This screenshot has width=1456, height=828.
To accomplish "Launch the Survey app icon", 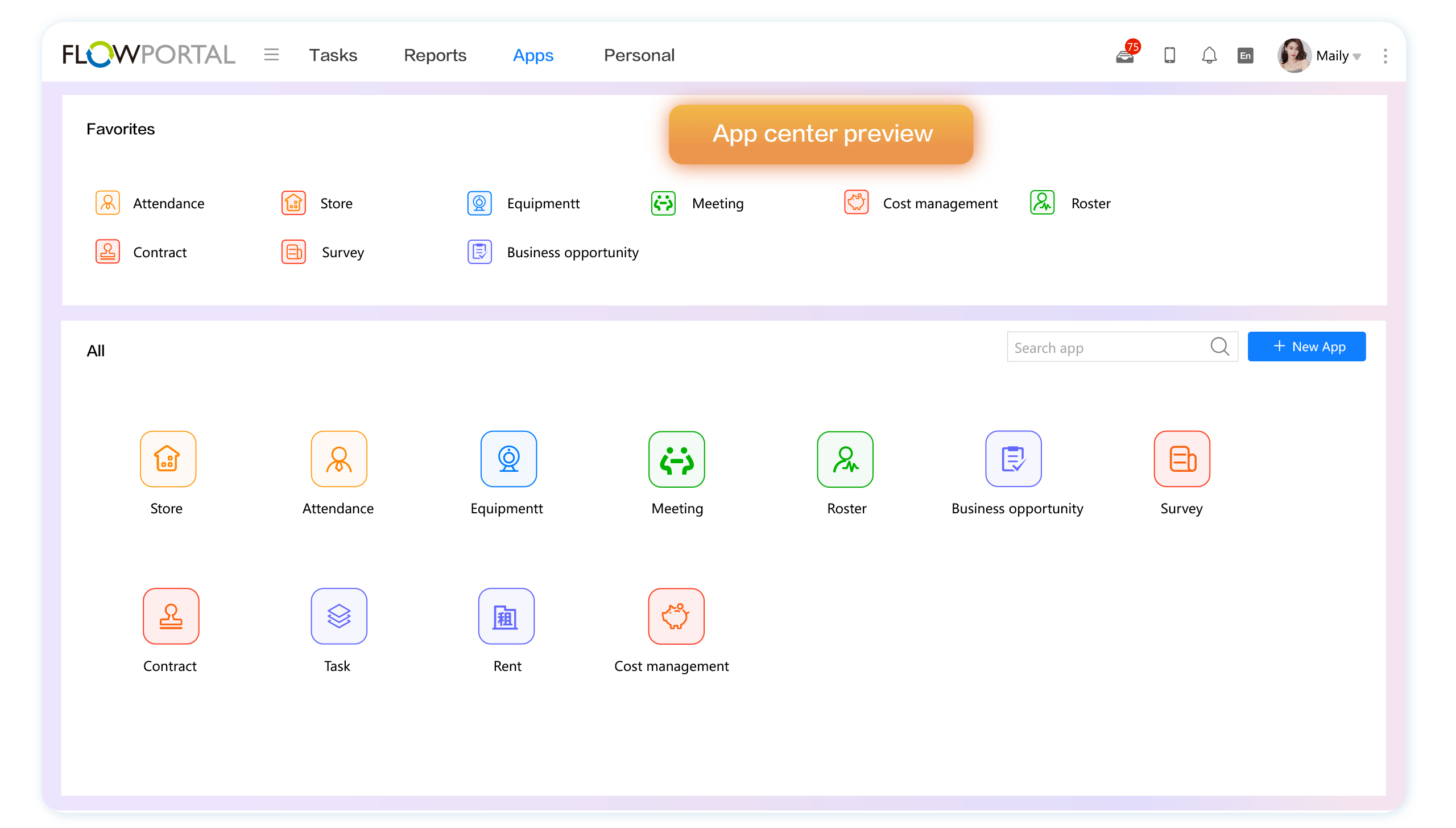I will tap(1181, 459).
